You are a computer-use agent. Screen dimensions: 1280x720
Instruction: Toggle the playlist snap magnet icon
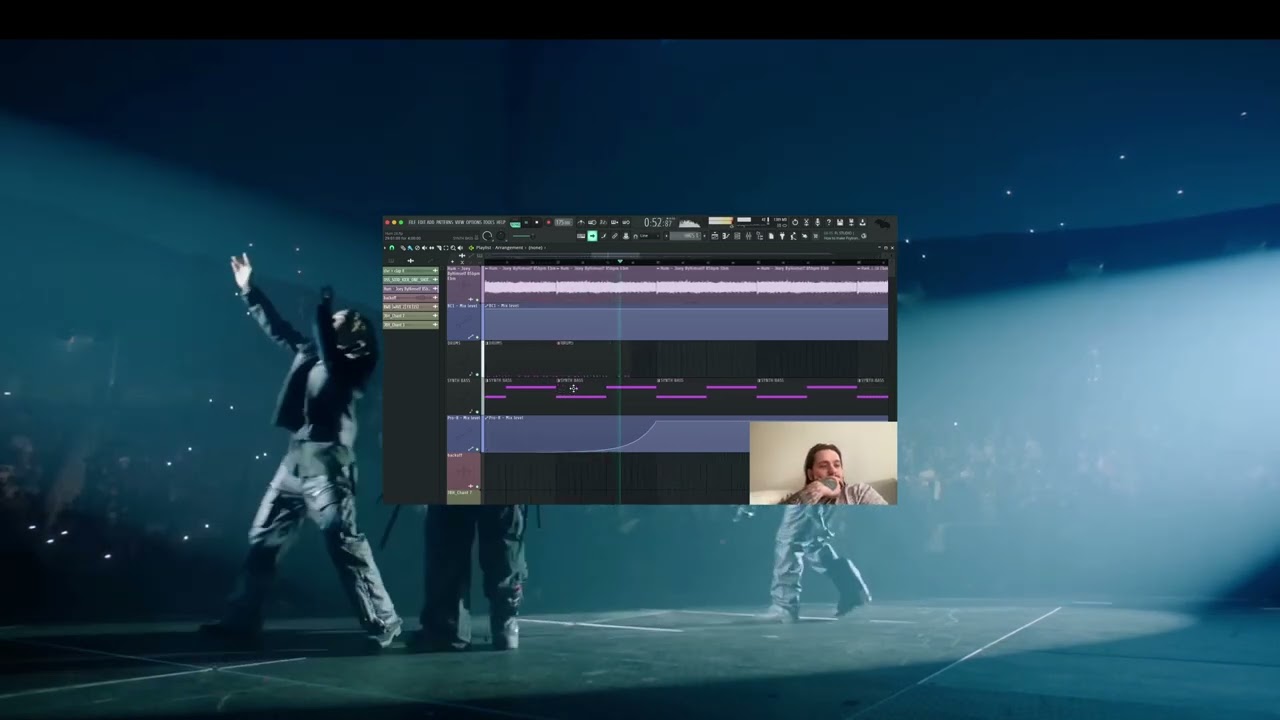pos(392,248)
